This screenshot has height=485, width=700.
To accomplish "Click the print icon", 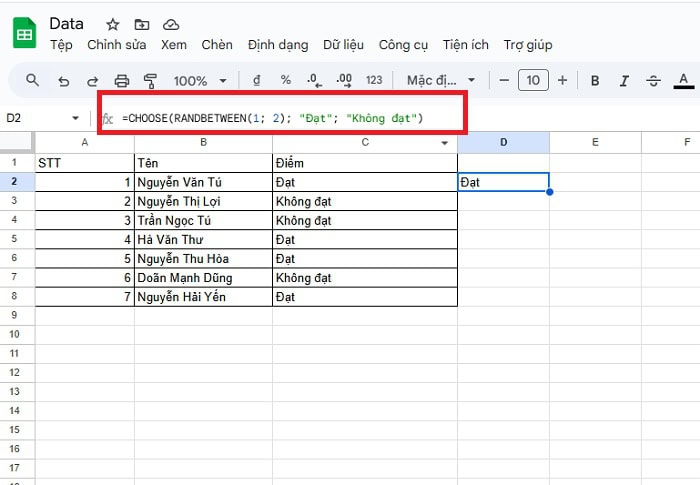I will pyautogui.click(x=122, y=80).
